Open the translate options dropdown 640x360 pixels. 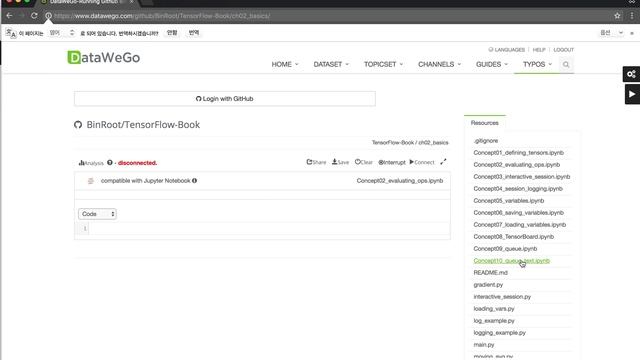point(611,33)
